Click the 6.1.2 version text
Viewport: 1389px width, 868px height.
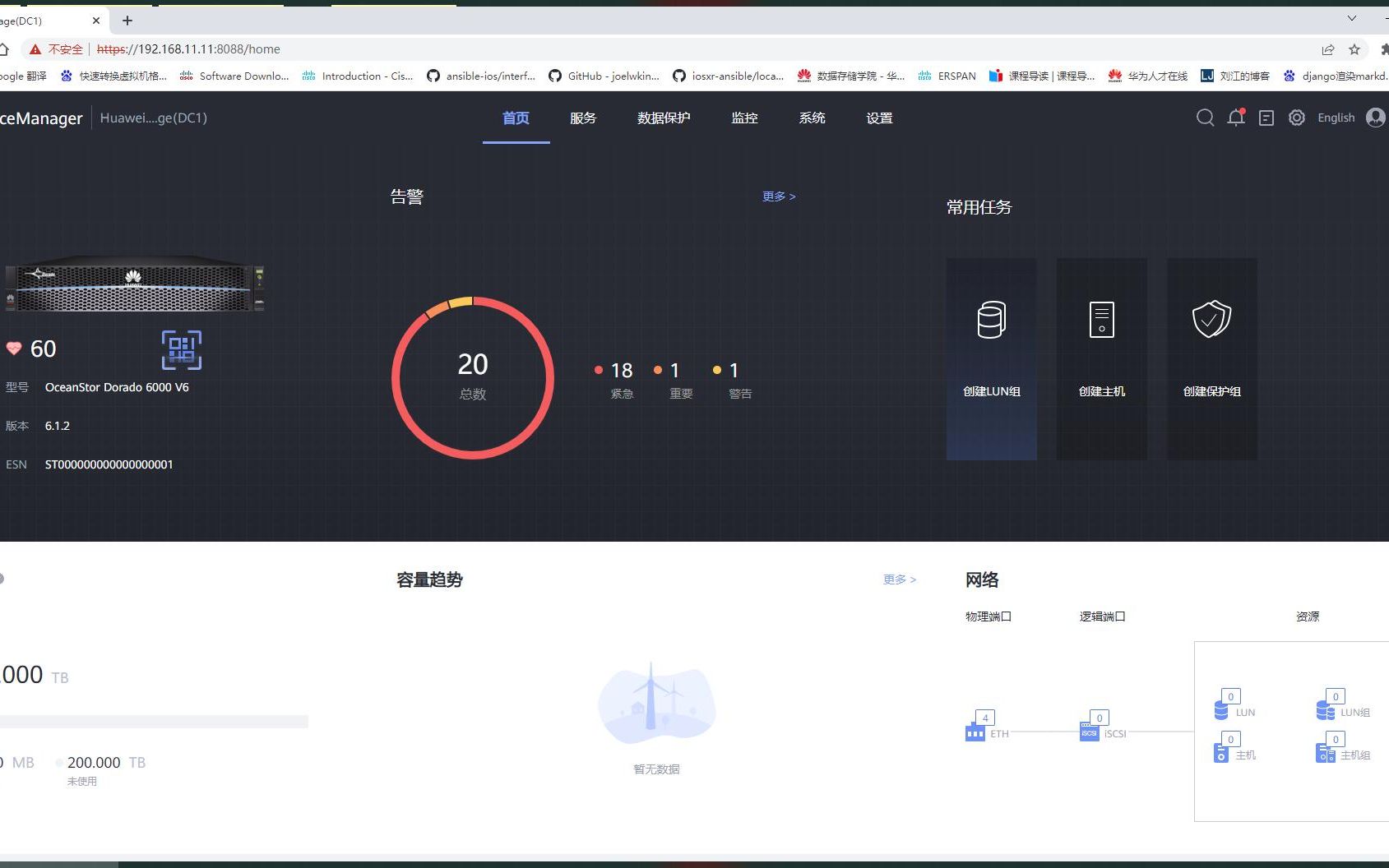[57, 426]
